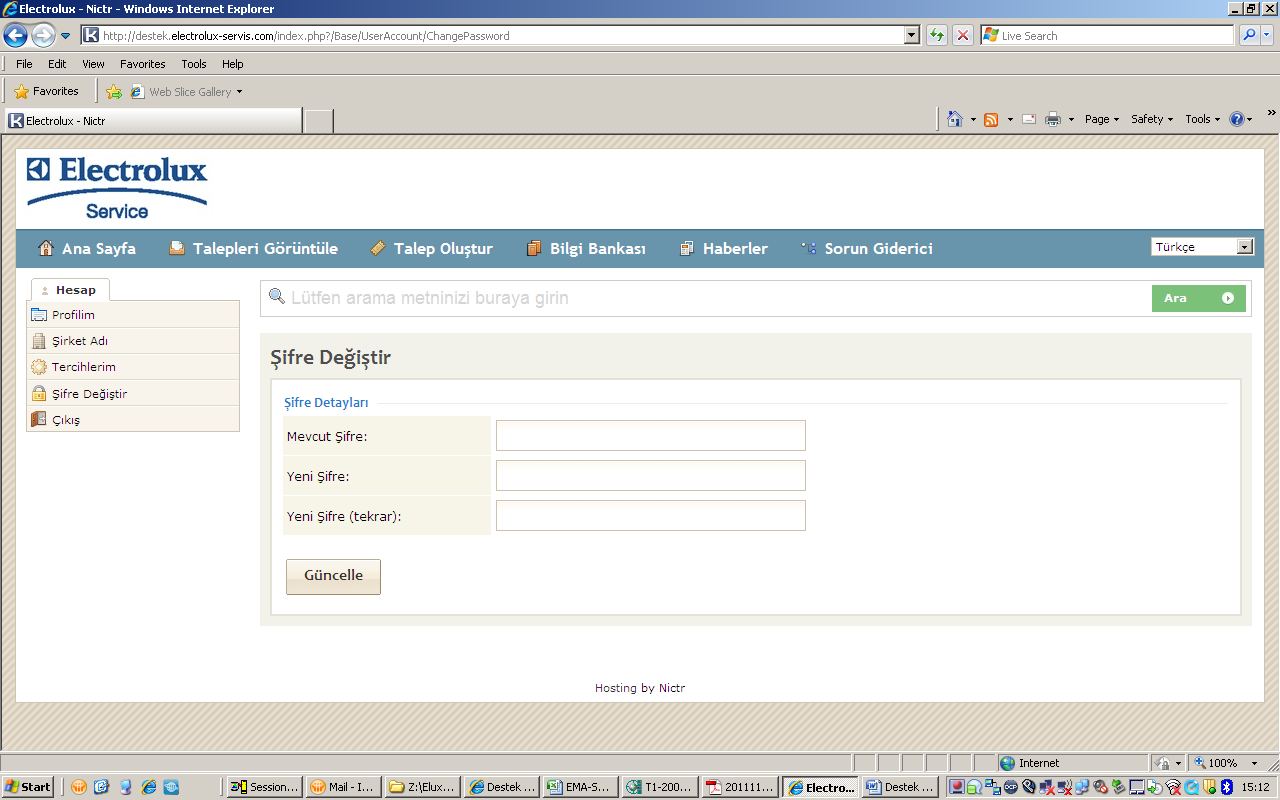Open Şirket Adı in the sidebar
This screenshot has height=800, width=1280.
[x=133, y=341]
